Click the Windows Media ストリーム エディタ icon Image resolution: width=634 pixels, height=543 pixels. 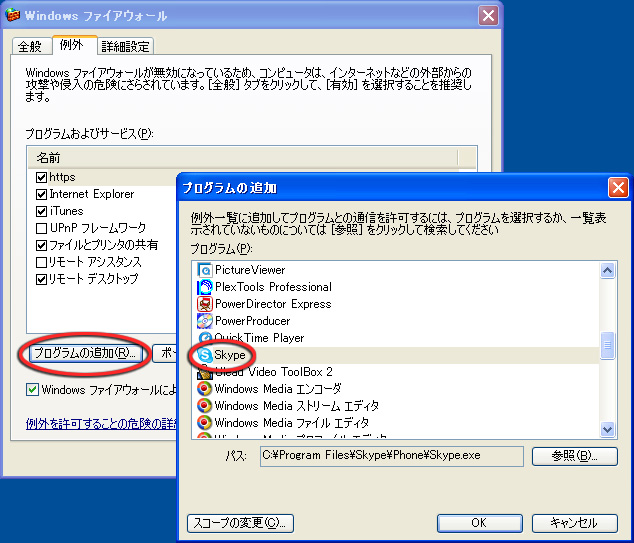(205, 406)
